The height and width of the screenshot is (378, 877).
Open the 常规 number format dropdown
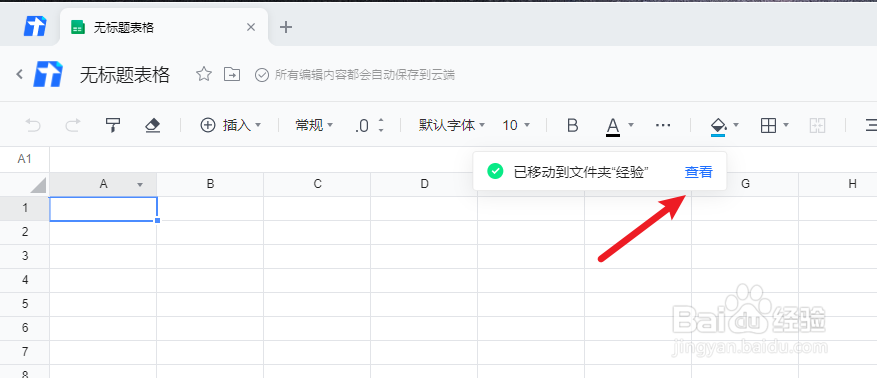tap(314, 125)
